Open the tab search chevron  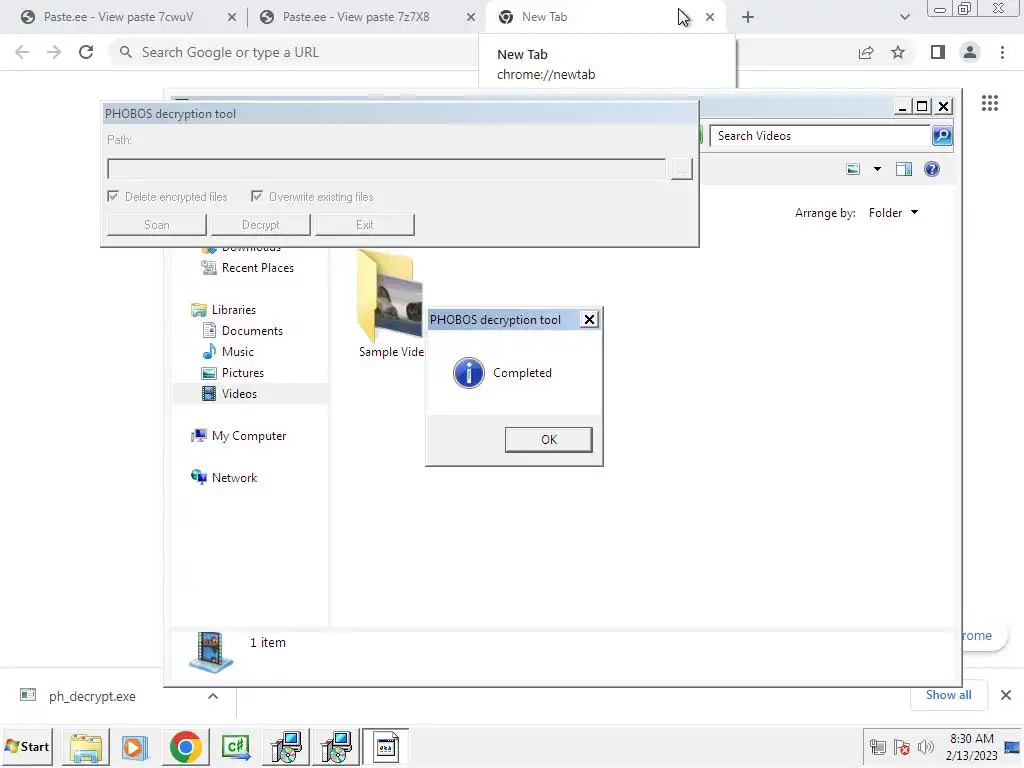[x=904, y=18]
